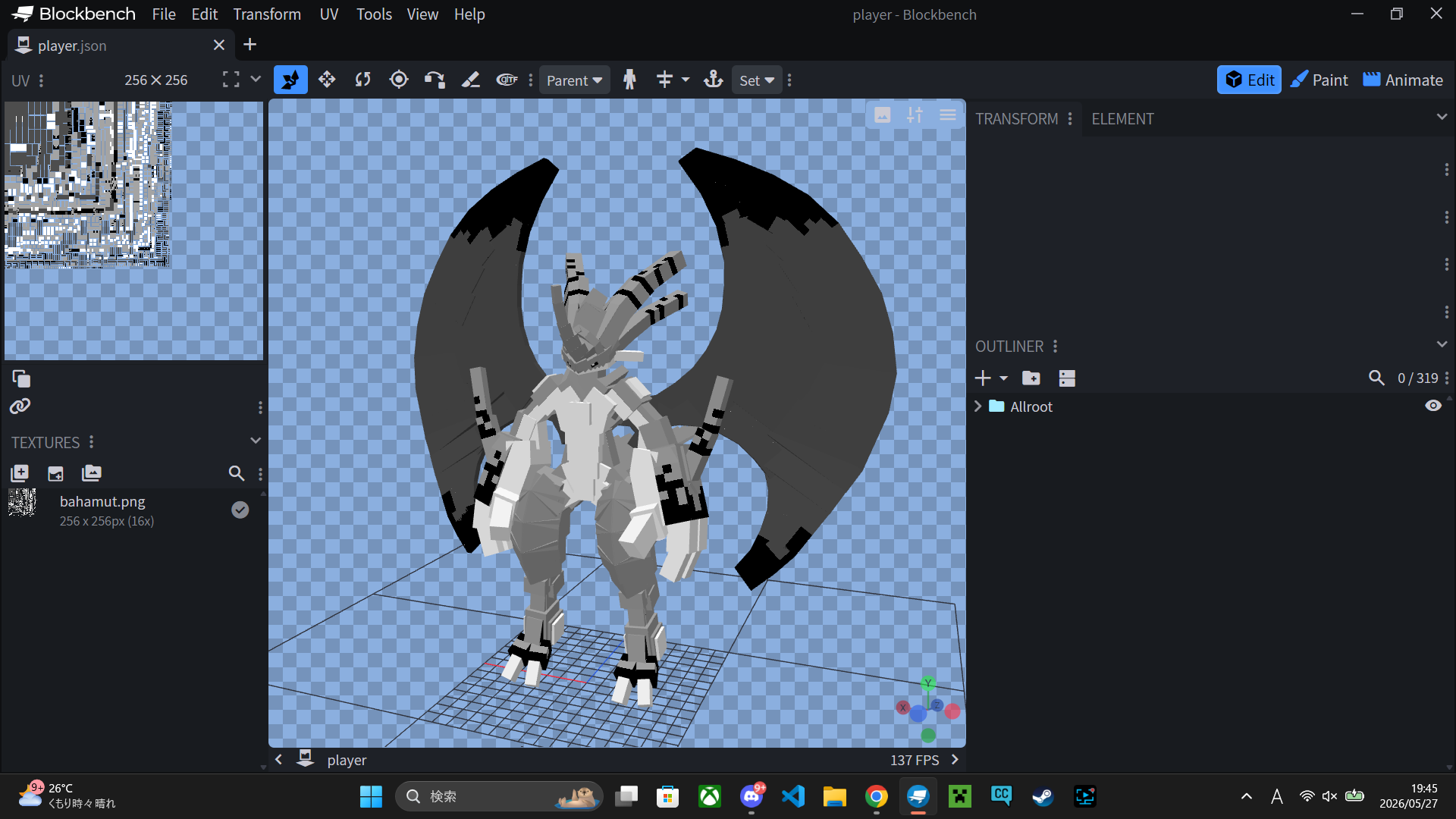Select the Pivot tool target icon
Image resolution: width=1456 pixels, height=819 pixels.
tap(399, 80)
